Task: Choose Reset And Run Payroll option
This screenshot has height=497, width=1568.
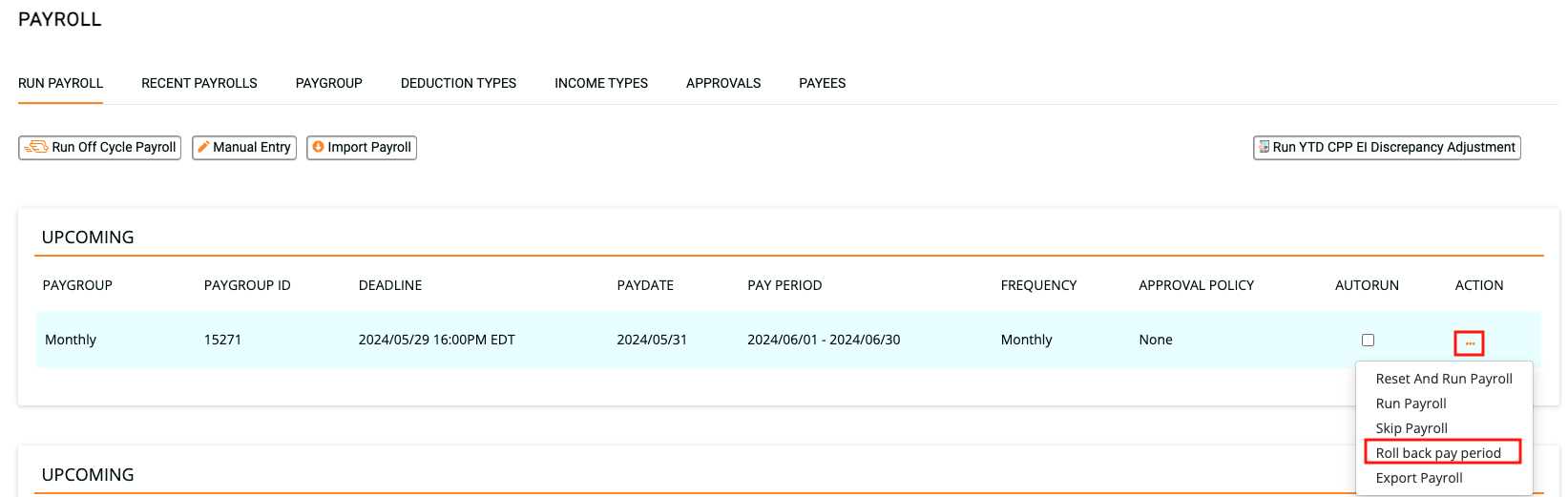Action: point(1443,379)
